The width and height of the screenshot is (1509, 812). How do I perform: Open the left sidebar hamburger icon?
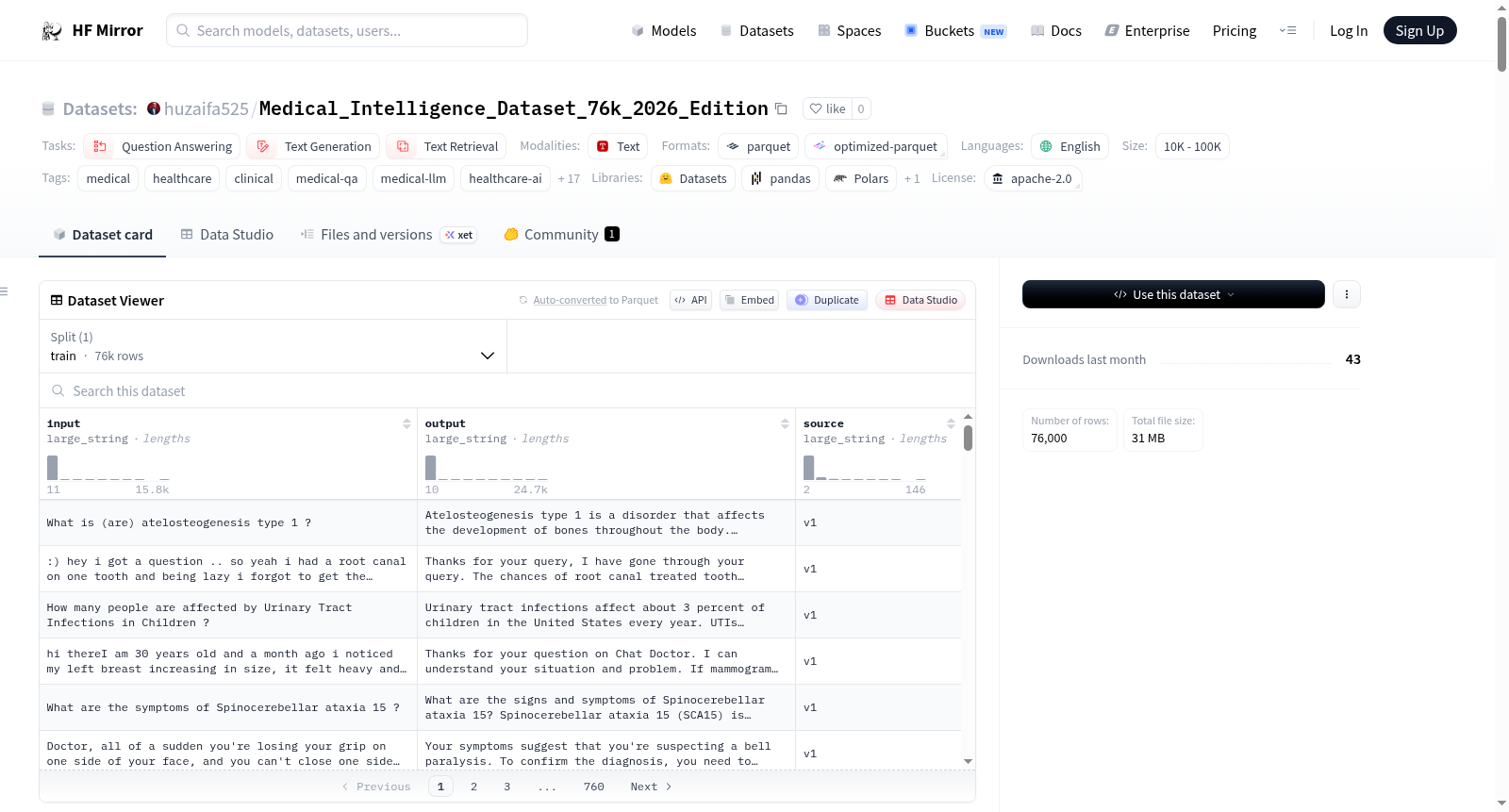click(5, 291)
